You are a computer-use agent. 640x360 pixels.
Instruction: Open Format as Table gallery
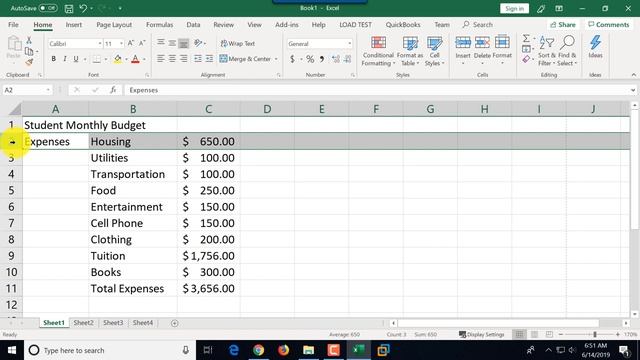tap(410, 51)
